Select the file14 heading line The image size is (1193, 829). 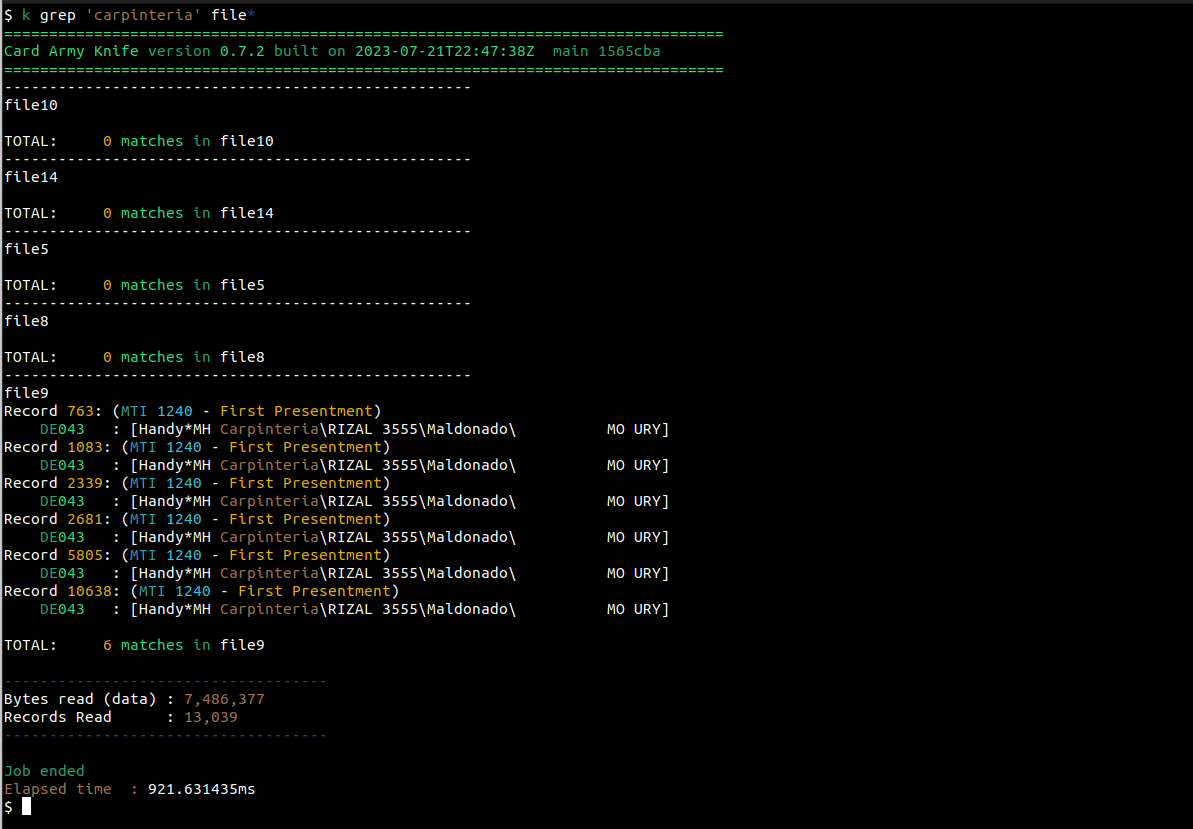point(31,177)
